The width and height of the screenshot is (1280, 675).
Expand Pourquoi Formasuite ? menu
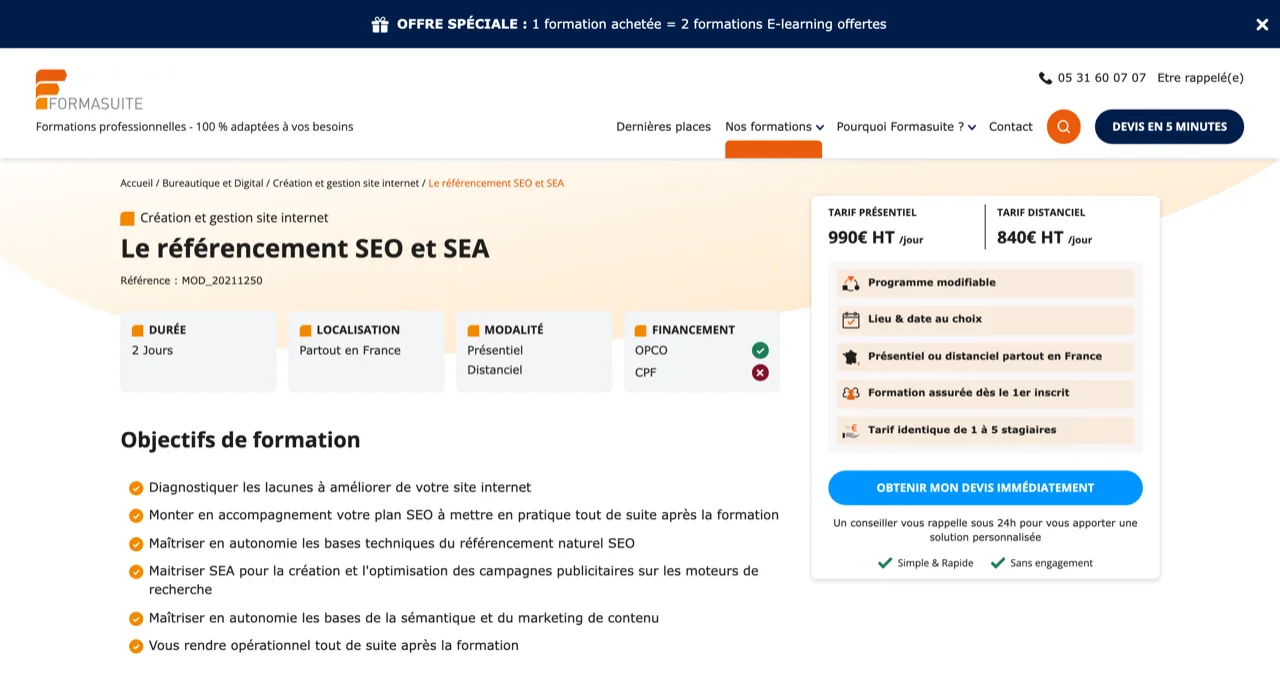[906, 127]
